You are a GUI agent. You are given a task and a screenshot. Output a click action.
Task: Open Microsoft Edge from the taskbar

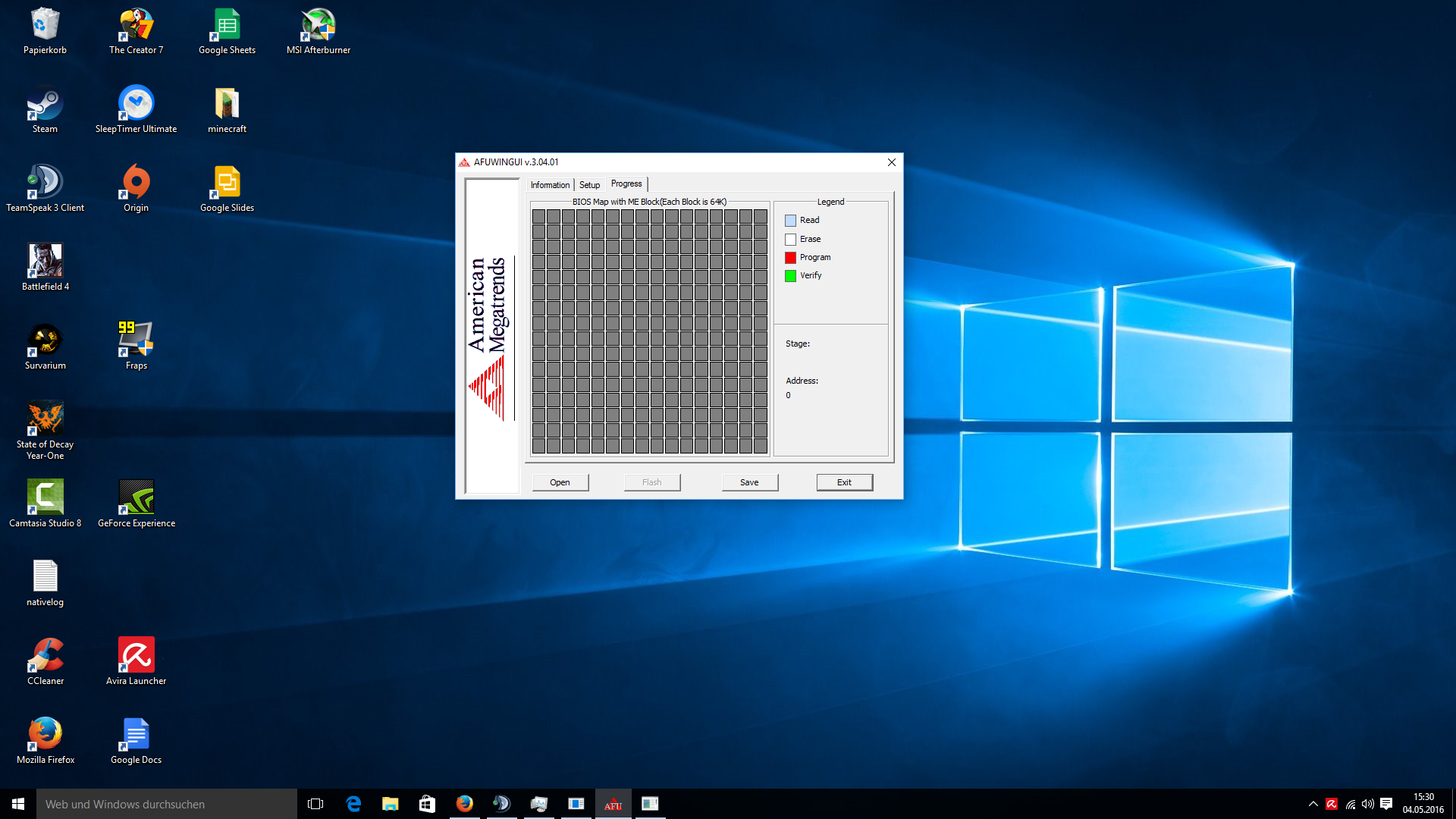[353, 804]
